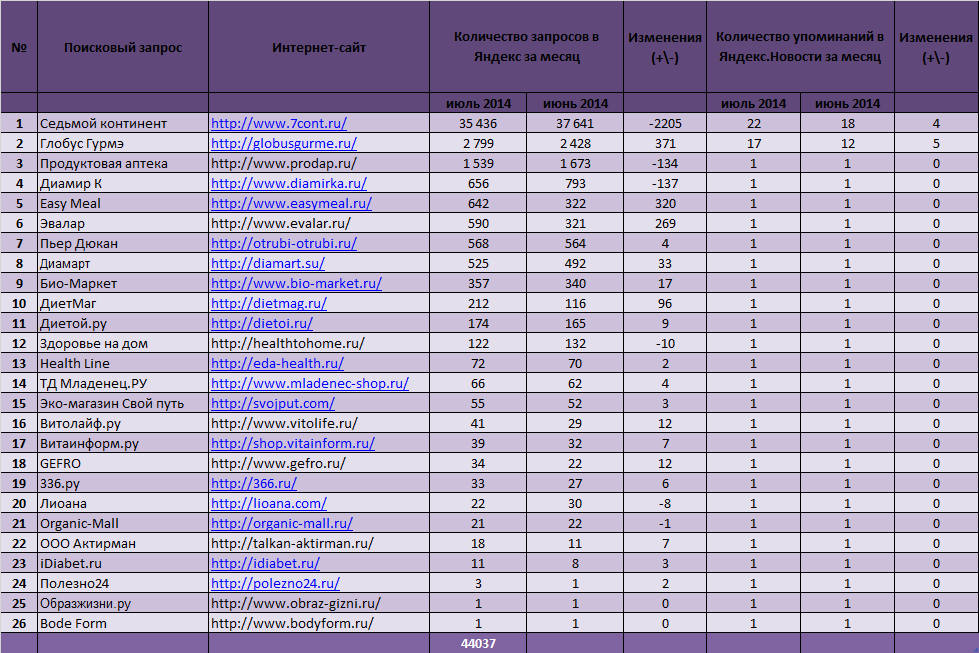Click the news count 17
This screenshot has width=979, height=653.
tap(754, 144)
